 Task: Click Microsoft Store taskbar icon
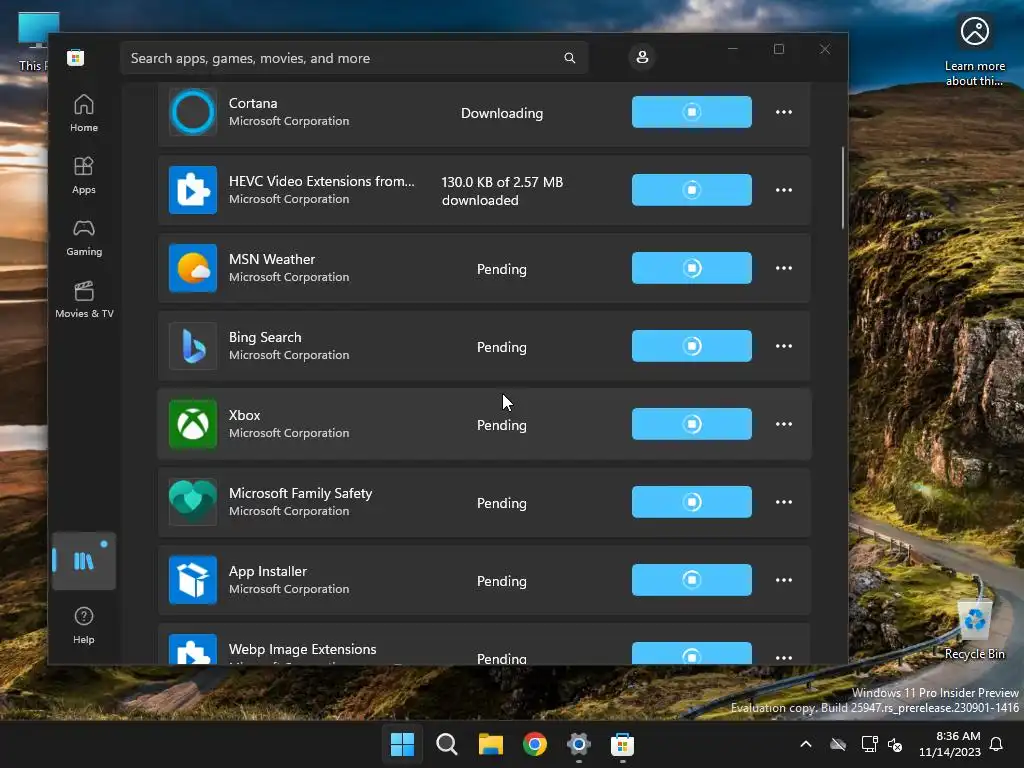pyautogui.click(x=622, y=744)
